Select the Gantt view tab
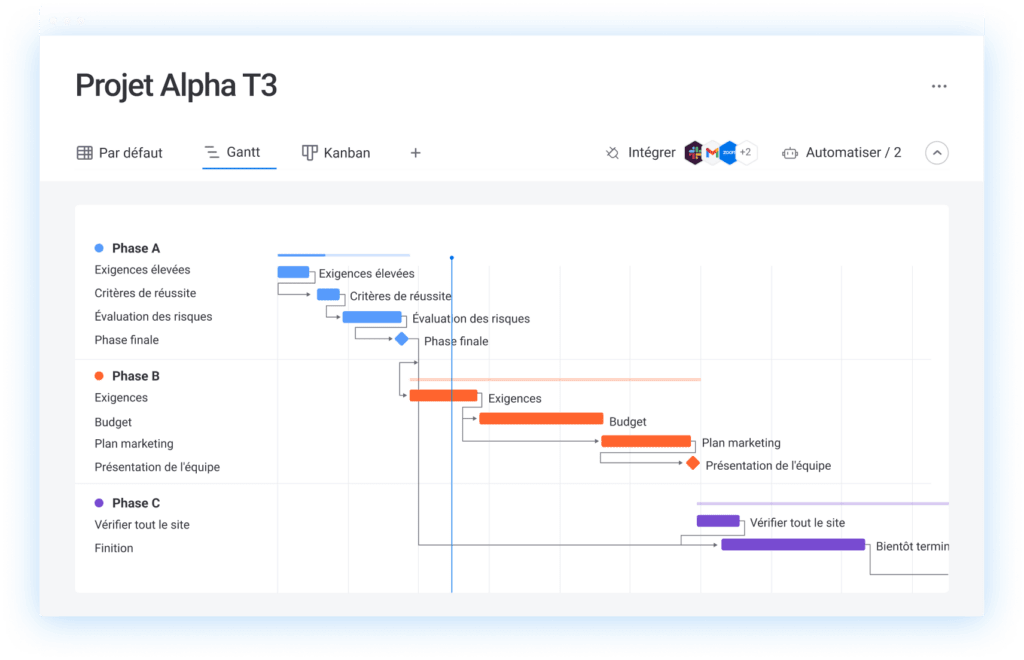Image resolution: width=1024 pixels, height=660 pixels. coord(232,152)
